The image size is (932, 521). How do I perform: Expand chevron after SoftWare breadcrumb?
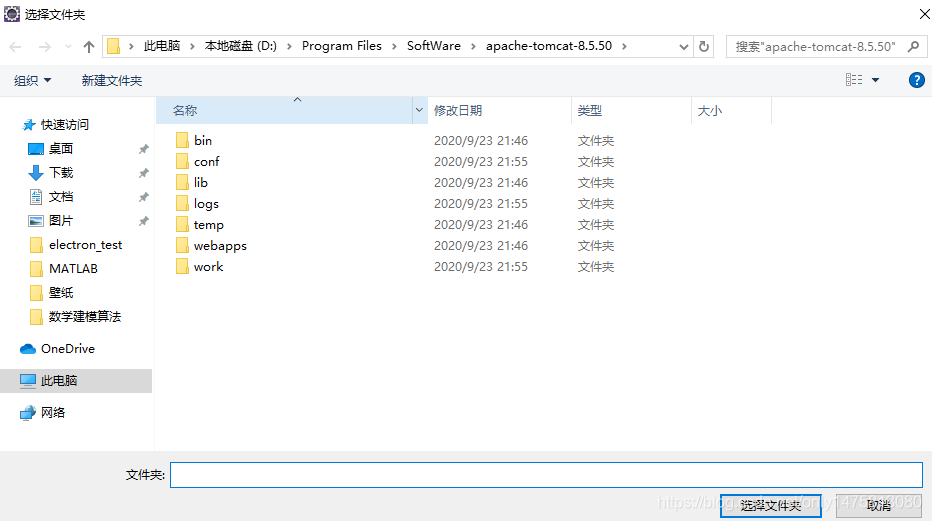pyautogui.click(x=474, y=46)
